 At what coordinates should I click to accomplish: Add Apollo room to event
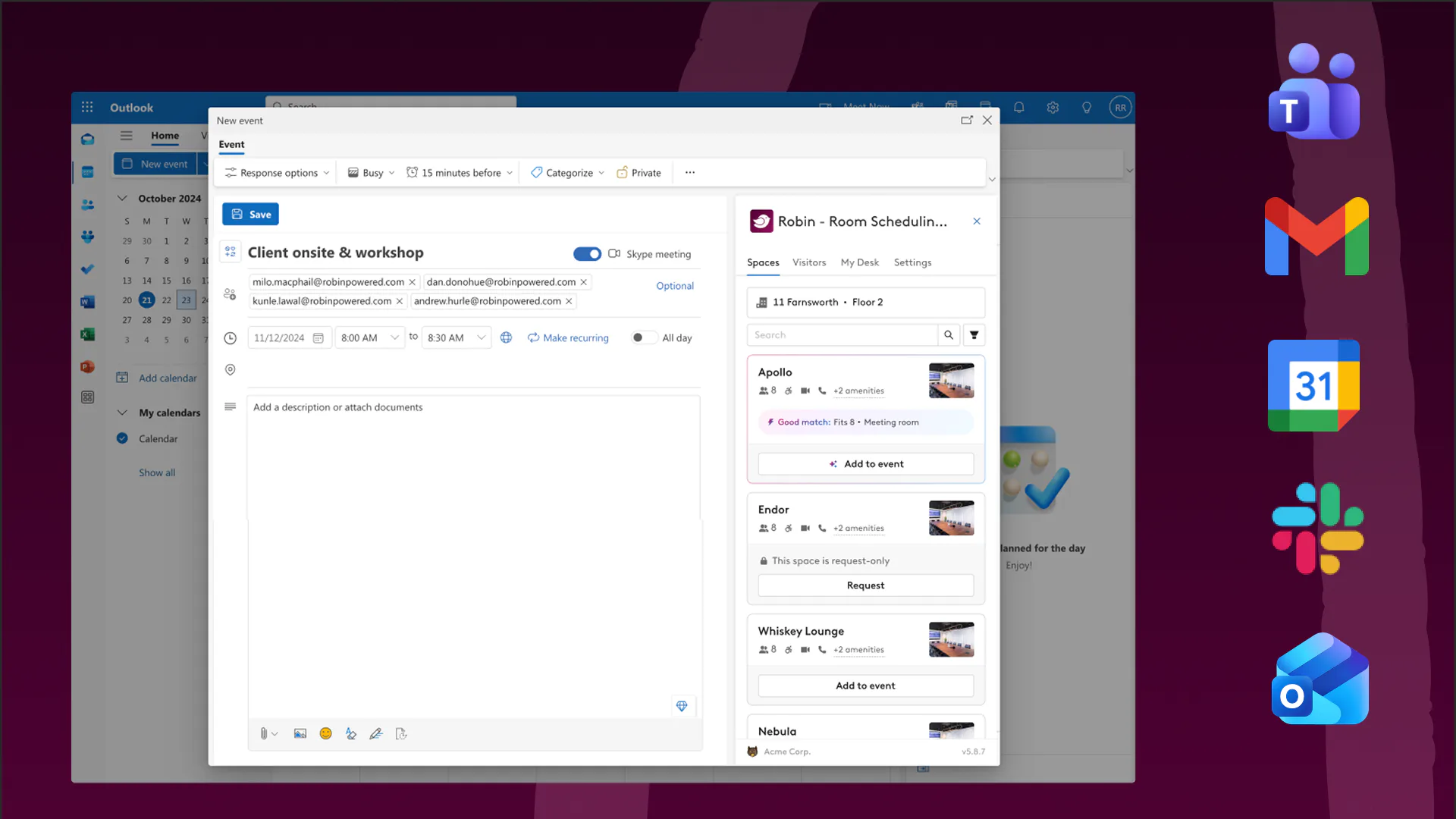click(866, 464)
